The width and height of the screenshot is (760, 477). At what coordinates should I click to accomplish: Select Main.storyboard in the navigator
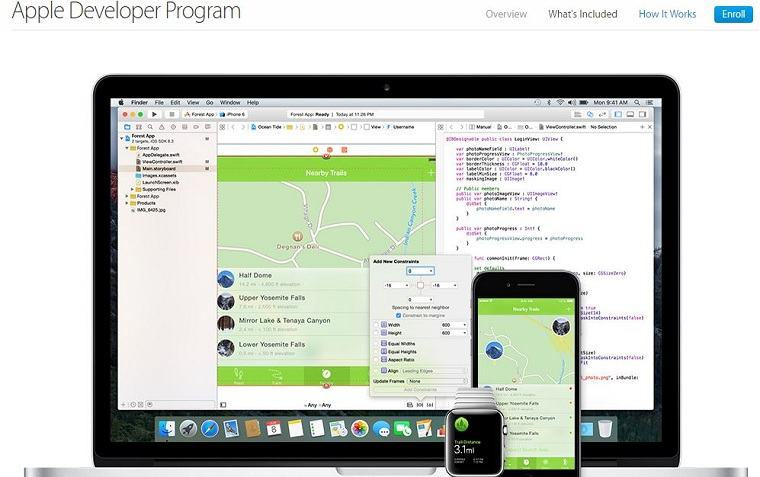point(158,168)
